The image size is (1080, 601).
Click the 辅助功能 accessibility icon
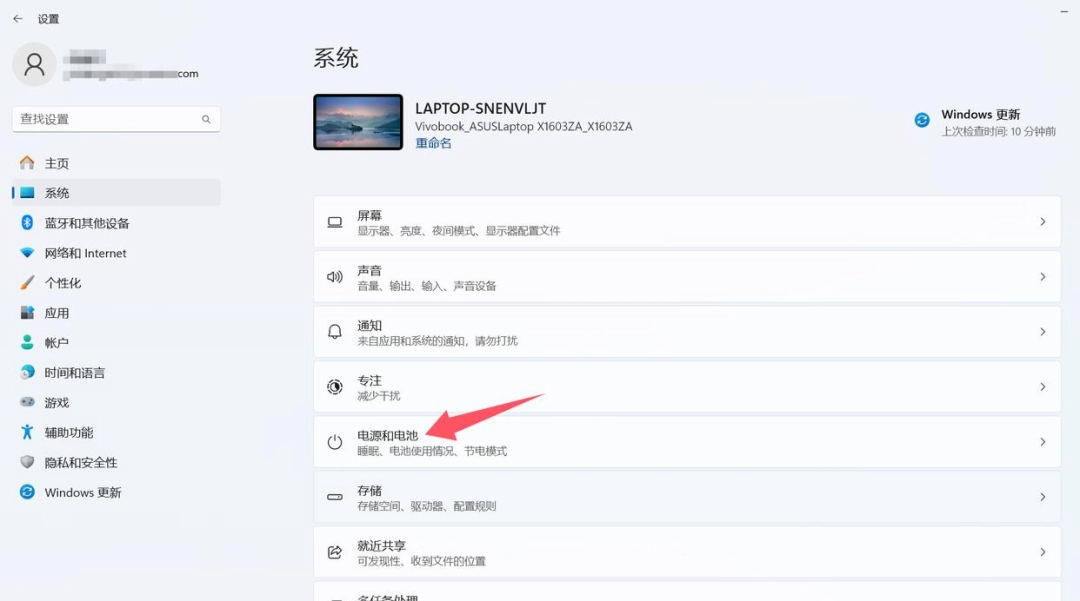coord(27,432)
